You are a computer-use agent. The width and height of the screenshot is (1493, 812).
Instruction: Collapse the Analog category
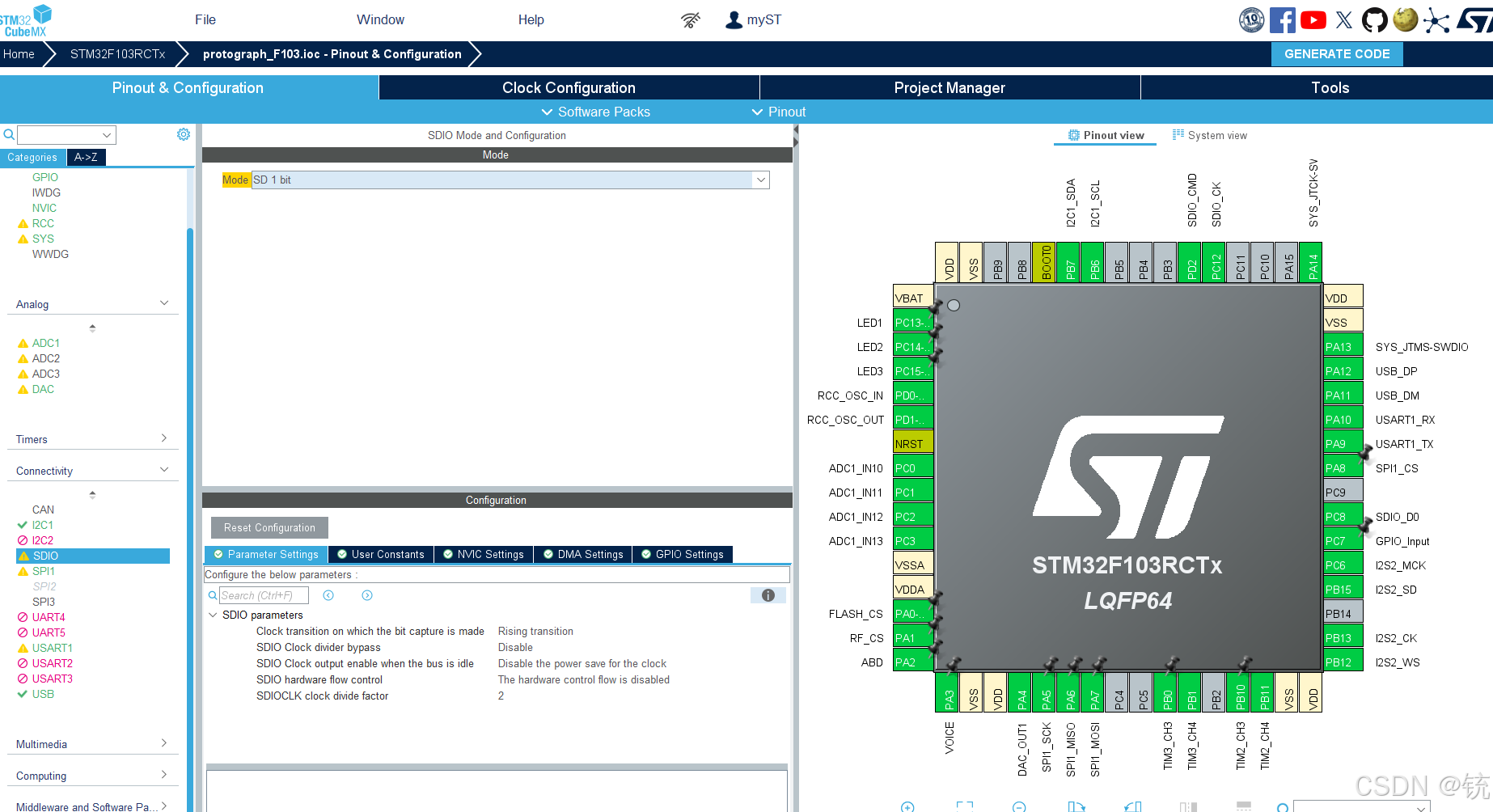(164, 303)
